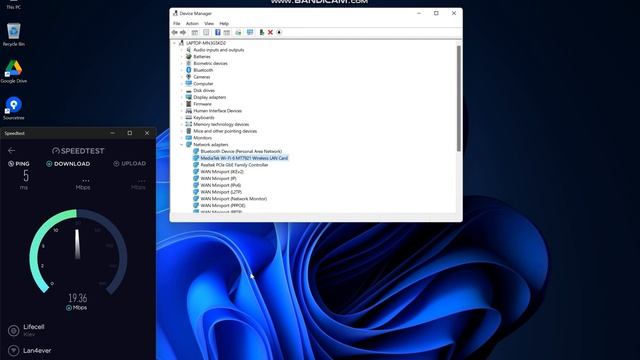Click the back arrow in Speedtest window

11,151
